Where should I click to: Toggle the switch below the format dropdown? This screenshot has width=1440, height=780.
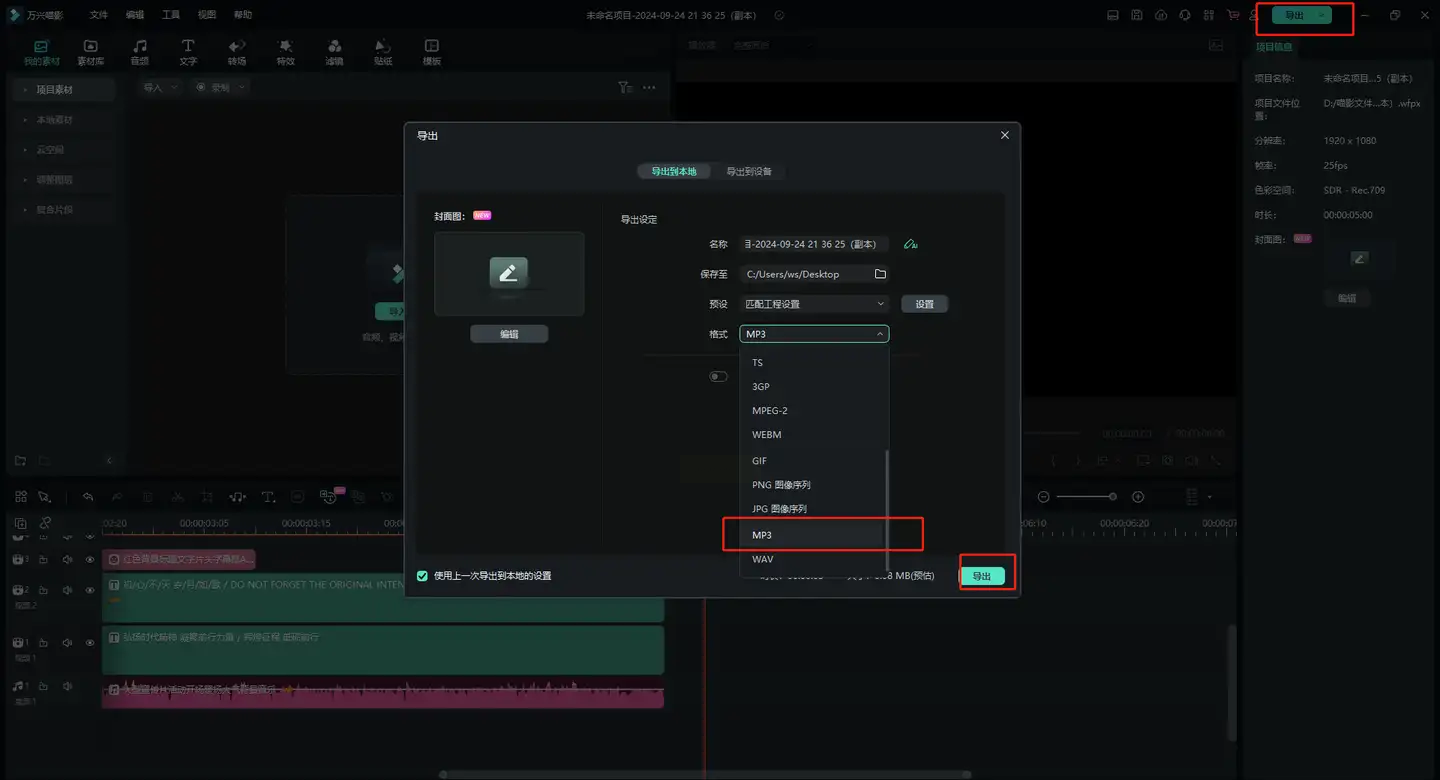pos(718,377)
